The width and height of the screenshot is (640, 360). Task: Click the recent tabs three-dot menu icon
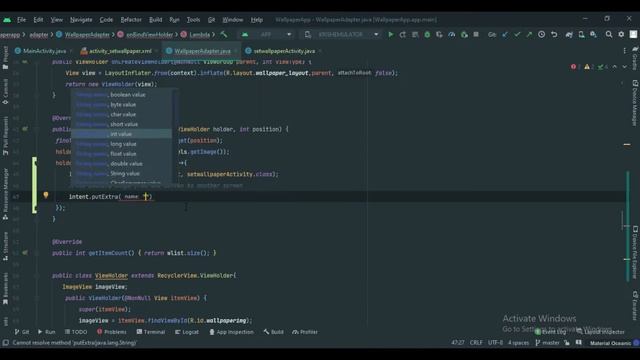click(624, 51)
